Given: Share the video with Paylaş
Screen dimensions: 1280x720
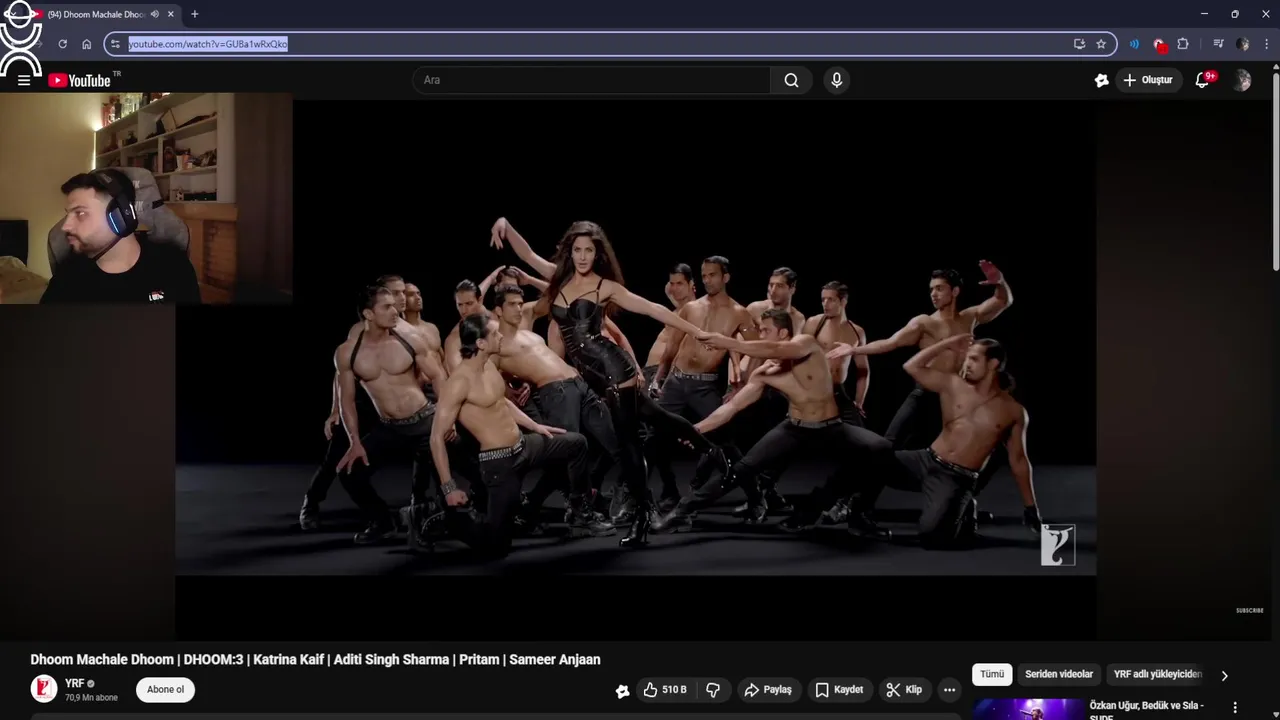Looking at the screenshot, I should [768, 690].
